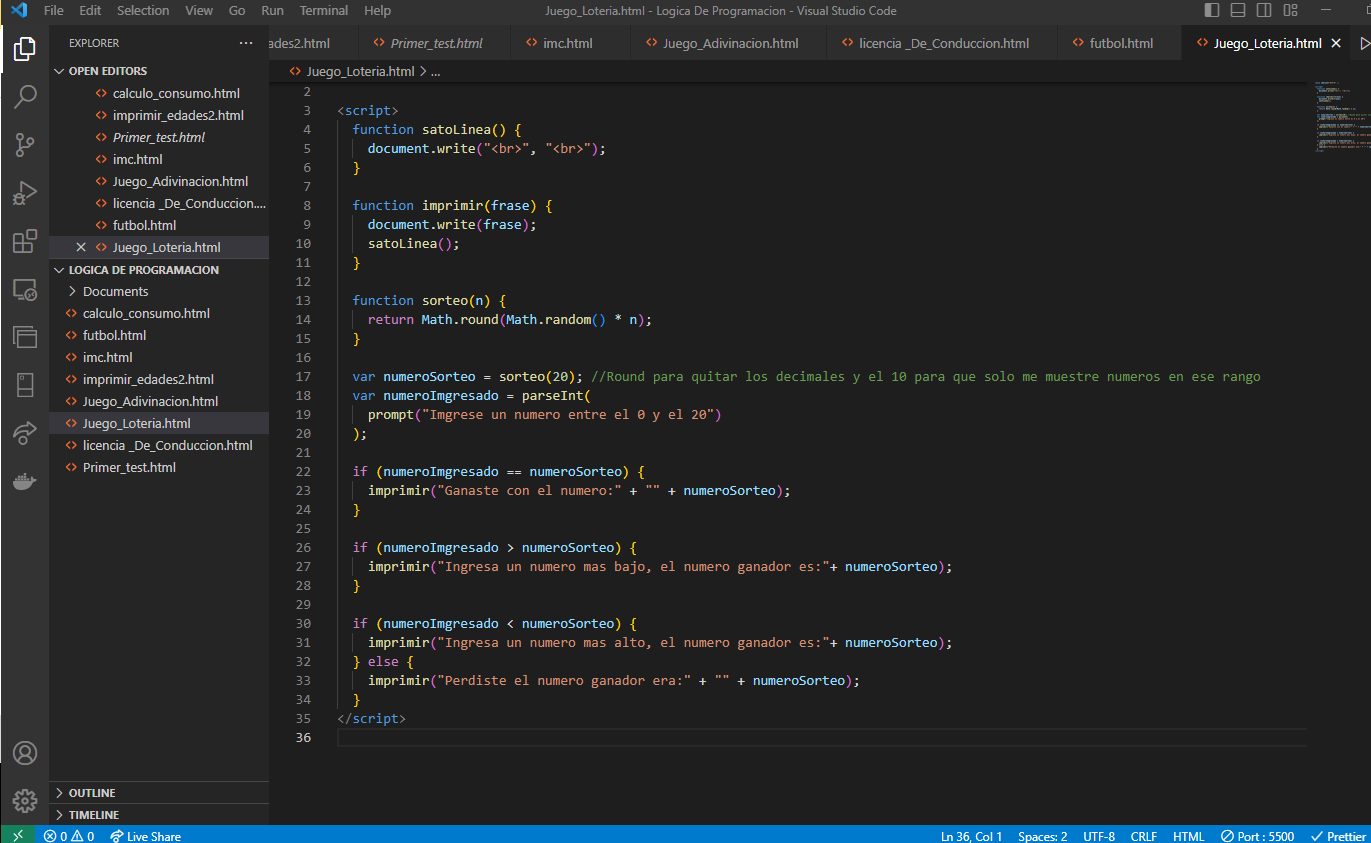
Task: Change encoding via UTF-8
Action: tap(1099, 836)
